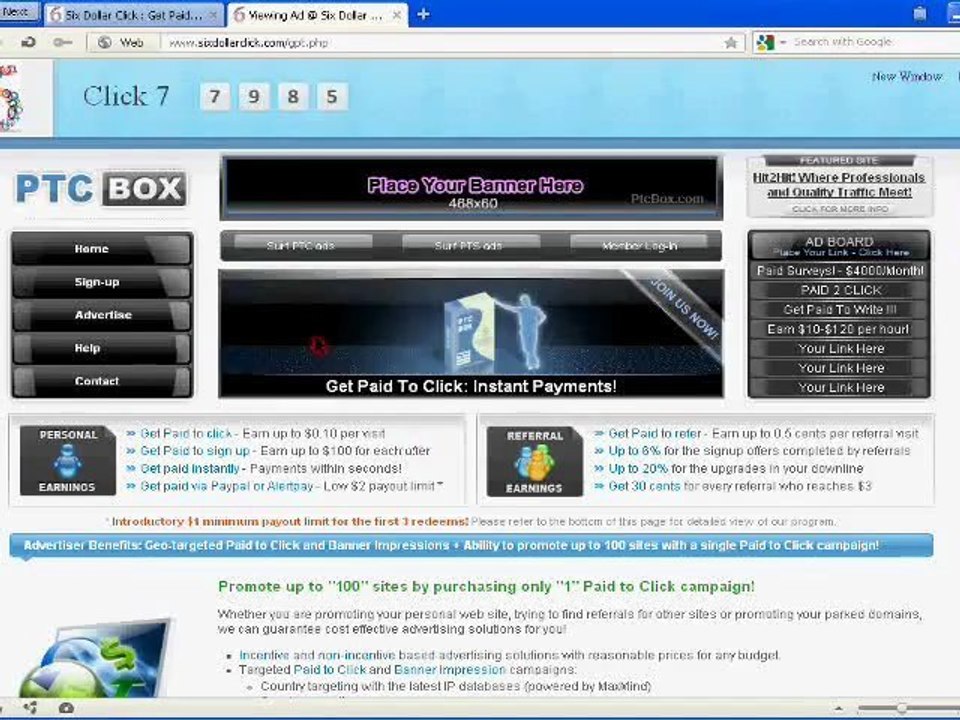Click the Next button at window top-left
960x720 pixels.
click(17, 12)
